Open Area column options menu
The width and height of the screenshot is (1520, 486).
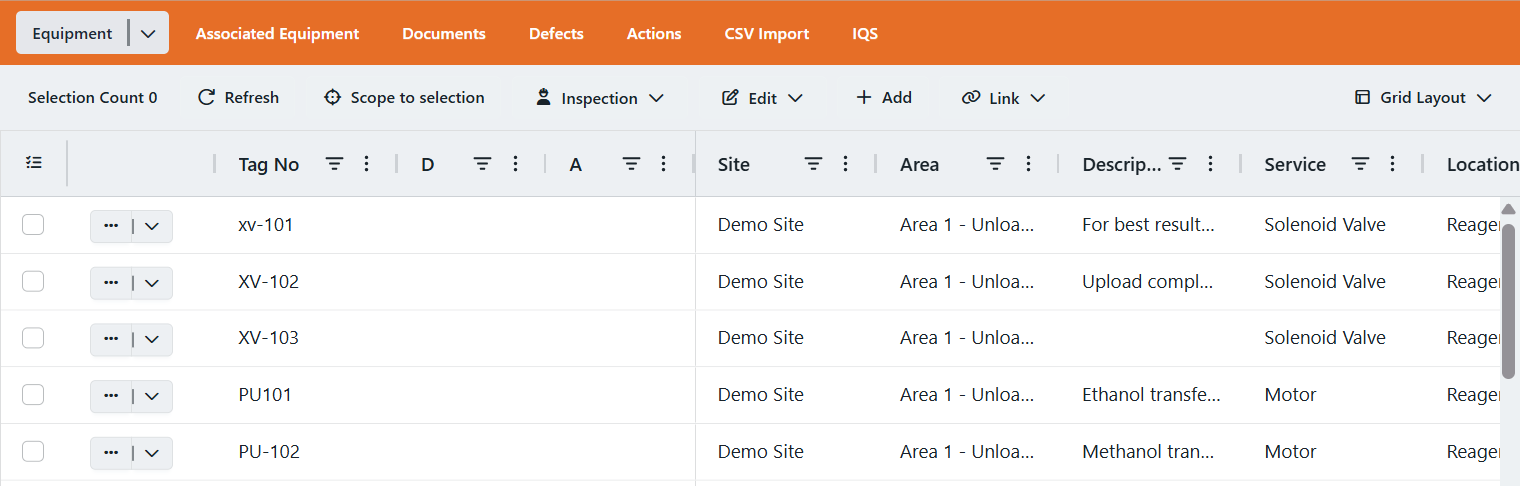tap(1028, 163)
